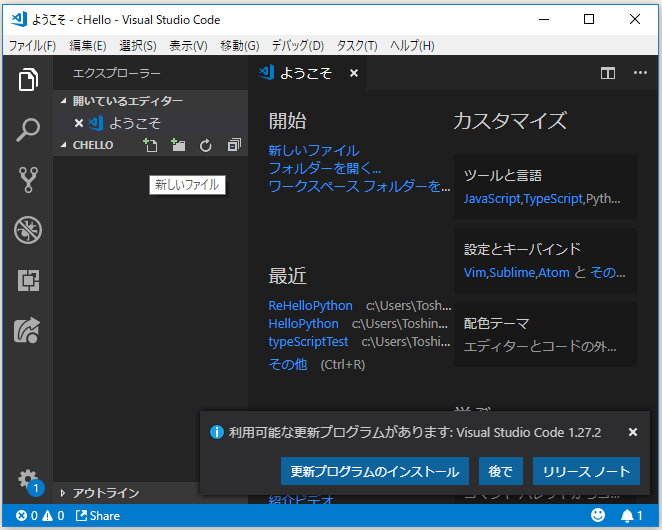Open the デバッグ(D) menu

[298, 46]
